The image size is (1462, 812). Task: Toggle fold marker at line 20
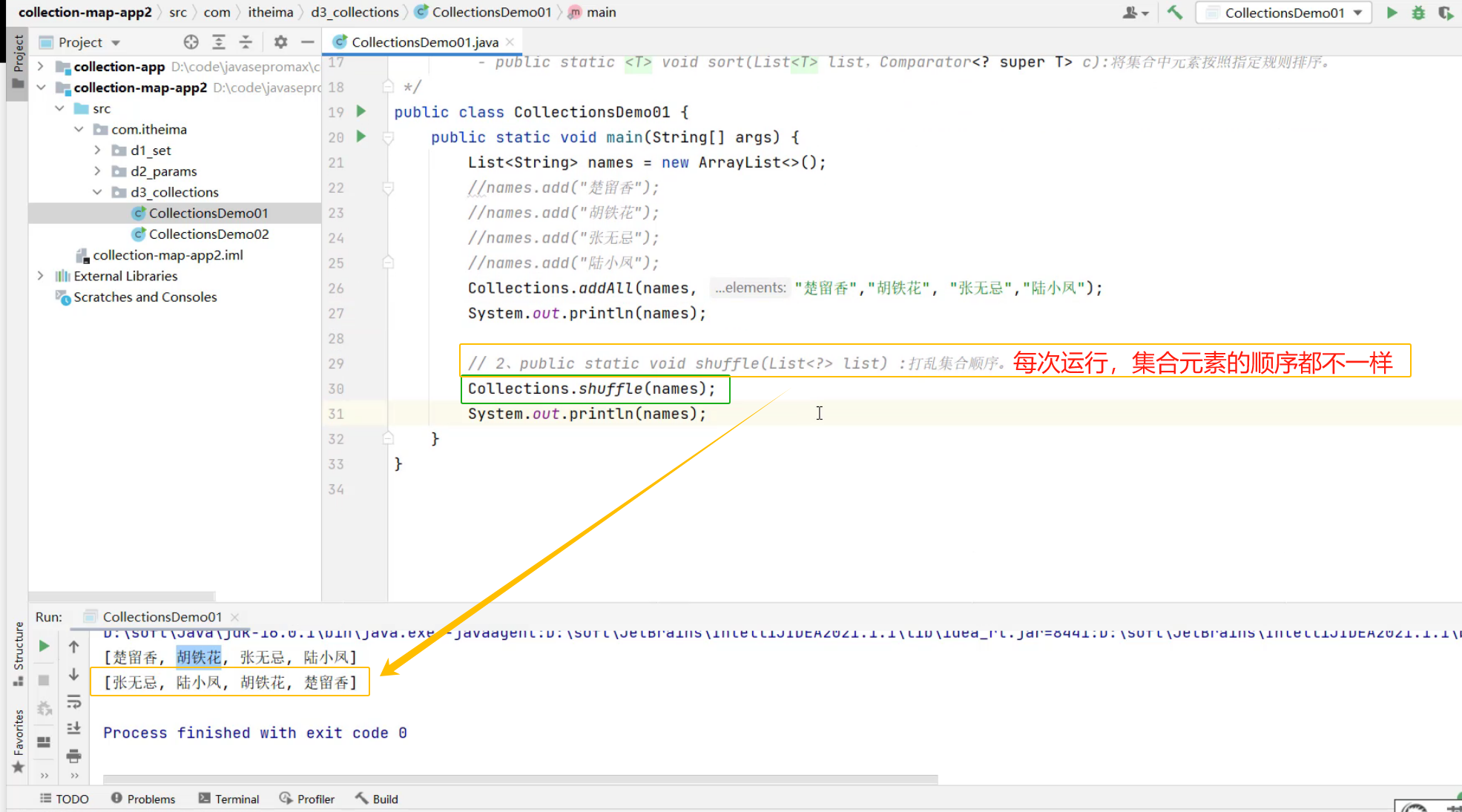(x=387, y=137)
